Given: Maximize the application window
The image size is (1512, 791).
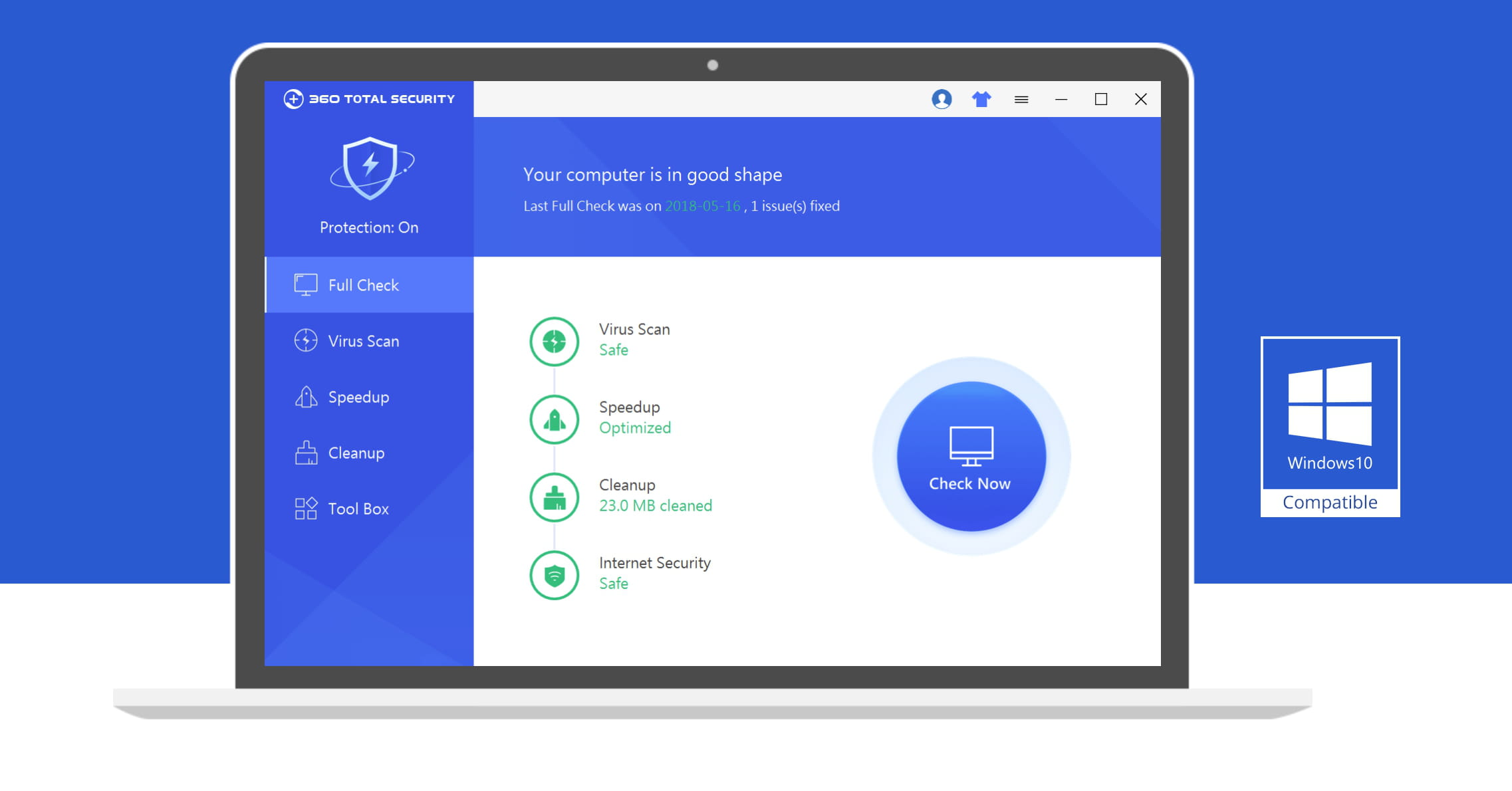Looking at the screenshot, I should tap(1101, 99).
